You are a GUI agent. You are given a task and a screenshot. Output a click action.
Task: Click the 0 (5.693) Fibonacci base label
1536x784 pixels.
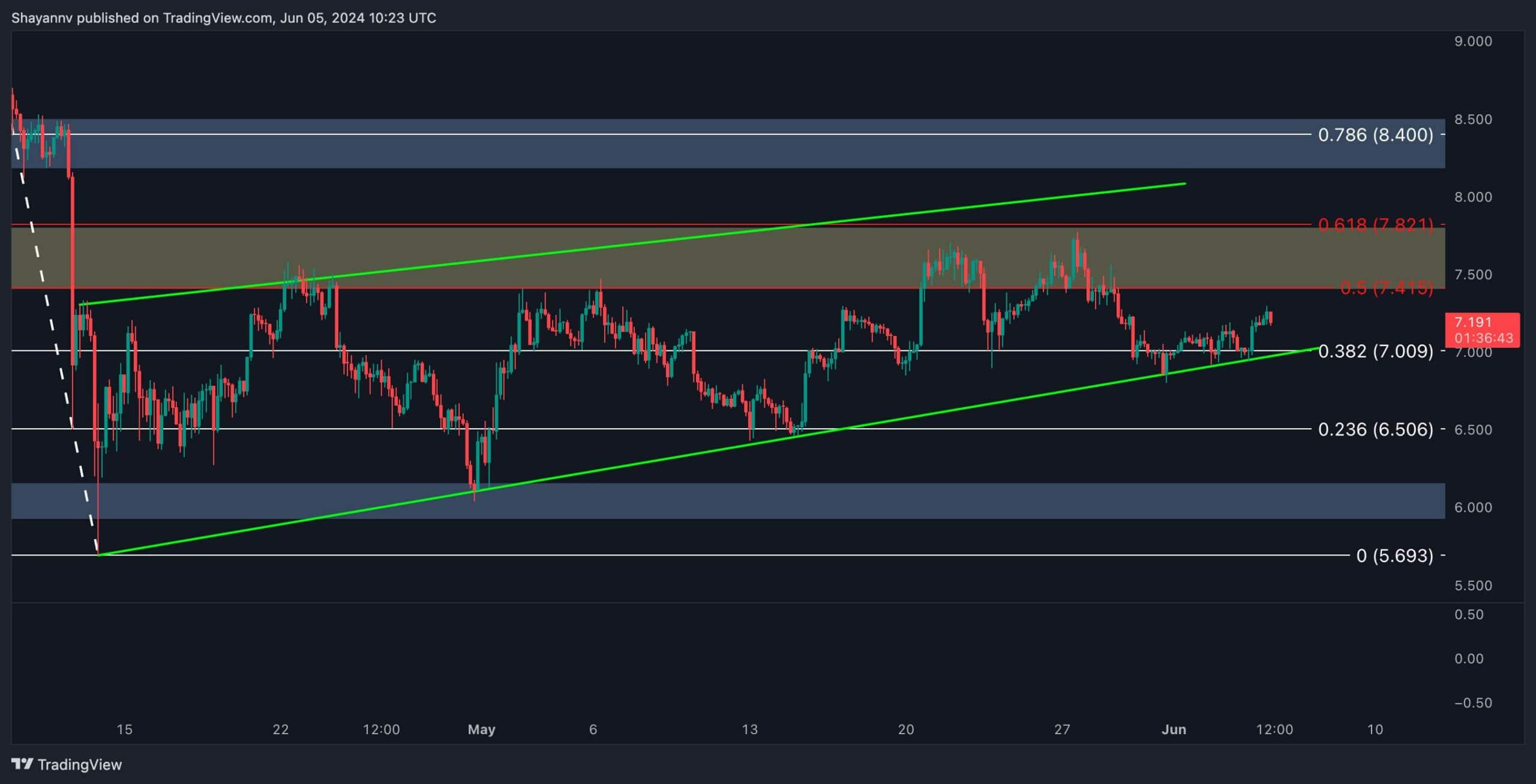(1394, 555)
